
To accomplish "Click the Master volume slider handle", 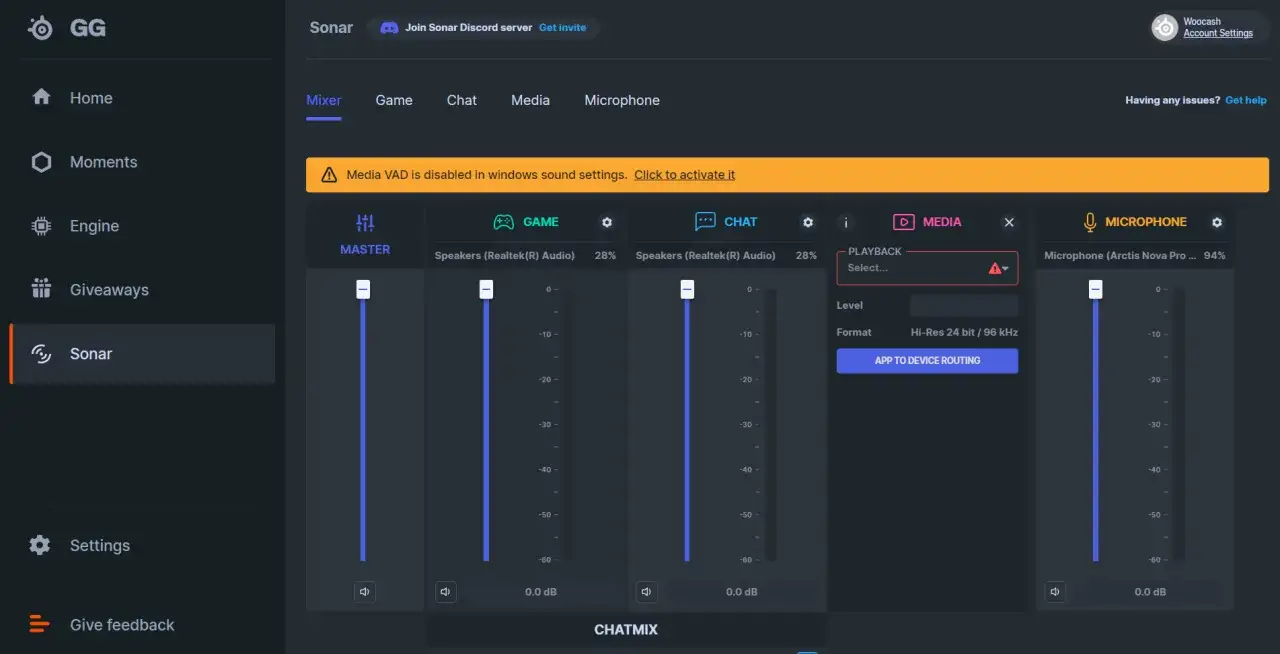I will [363, 289].
